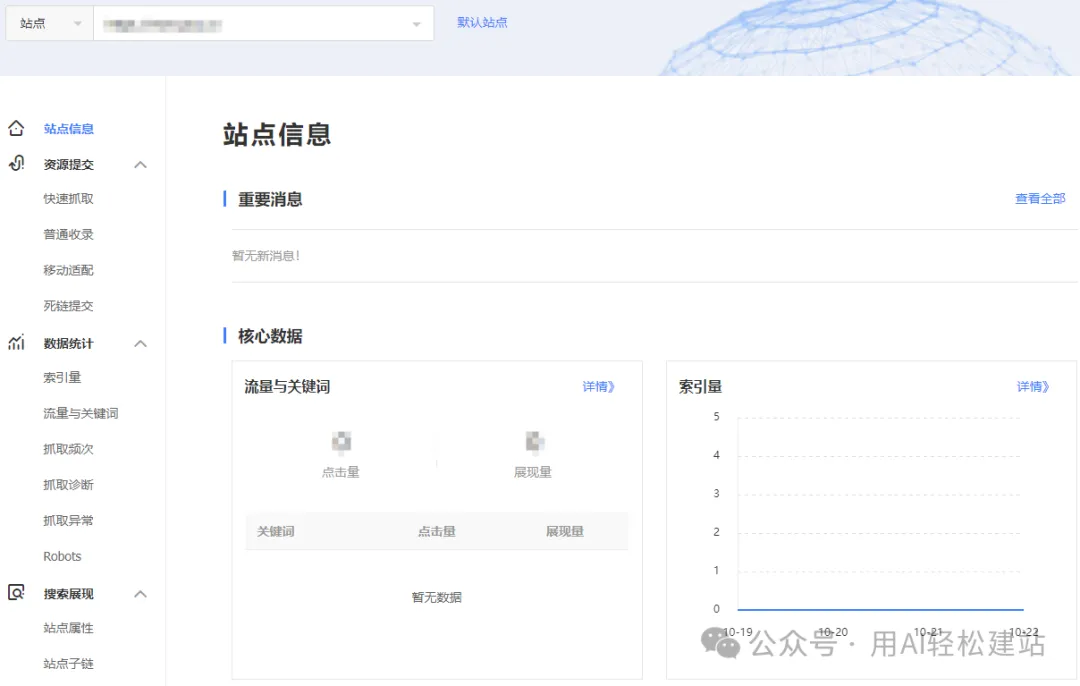
Task: Open 详情 for 流量与关键词 panel
Action: pyautogui.click(x=598, y=387)
